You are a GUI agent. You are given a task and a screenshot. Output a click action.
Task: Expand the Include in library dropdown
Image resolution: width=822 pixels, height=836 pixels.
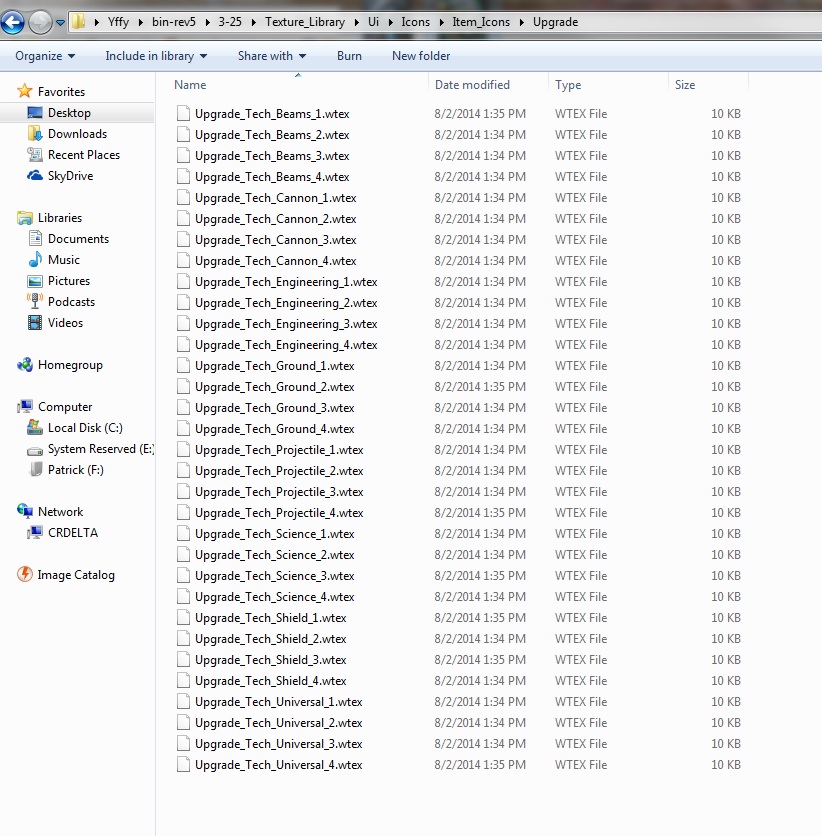156,56
